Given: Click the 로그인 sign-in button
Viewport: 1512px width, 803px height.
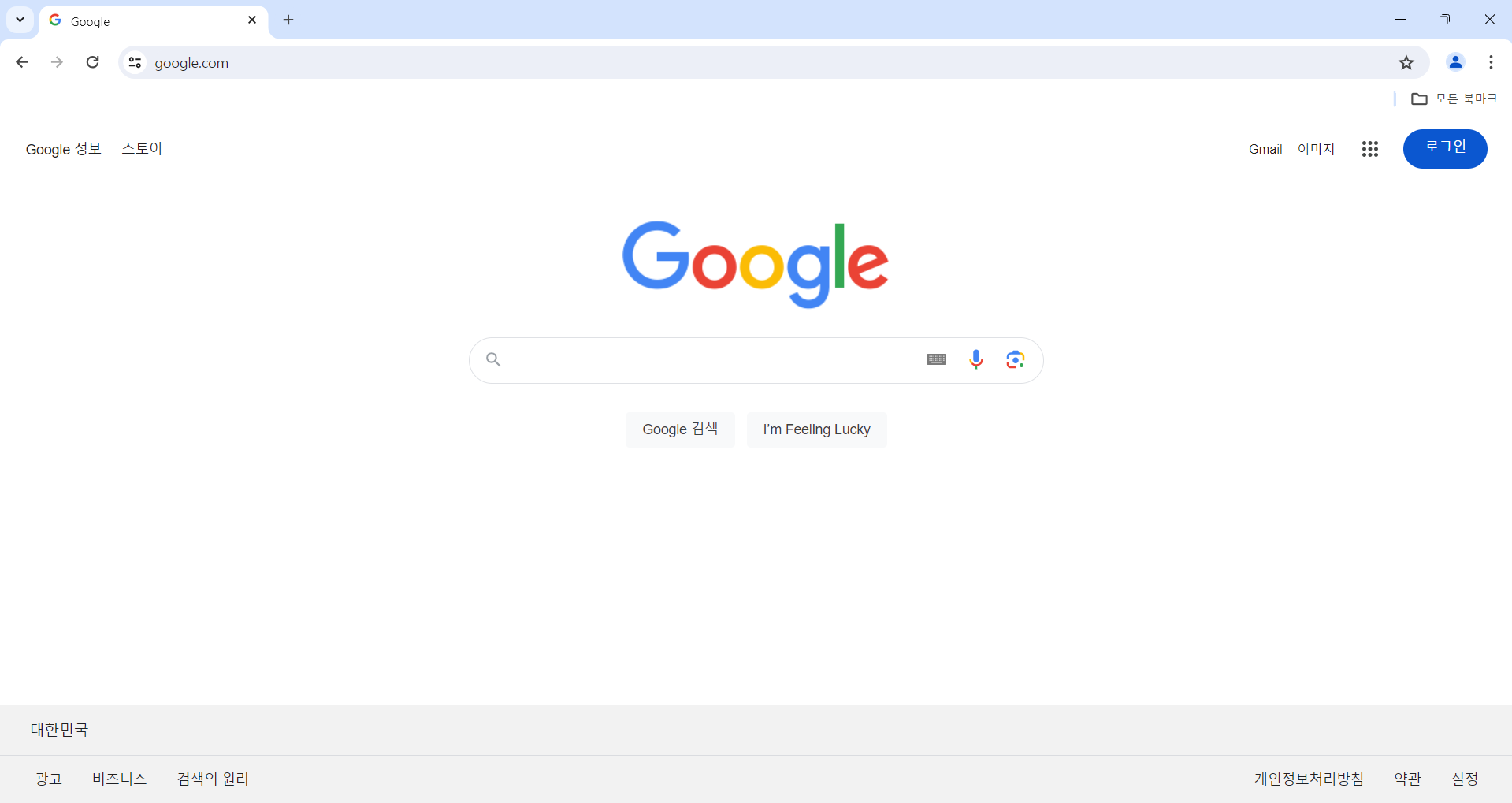Looking at the screenshot, I should [x=1445, y=148].
